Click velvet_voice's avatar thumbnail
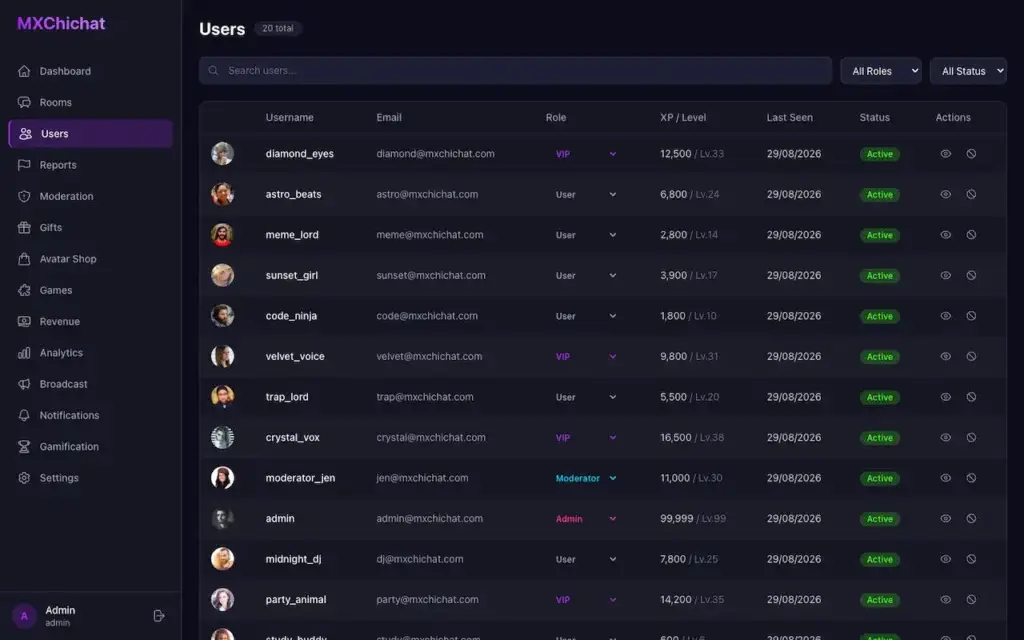The width and height of the screenshot is (1024, 640). point(222,357)
